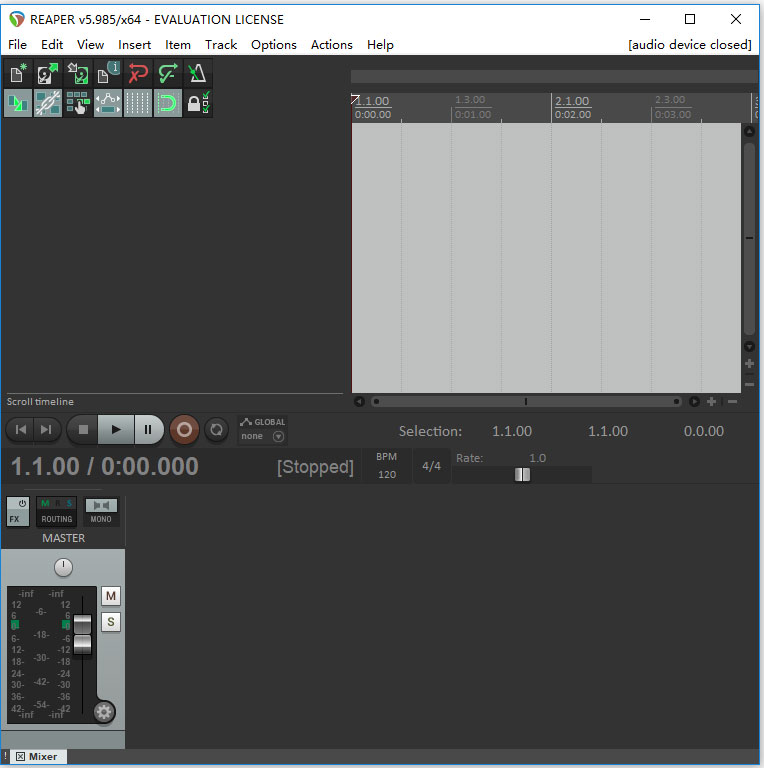Open master track settings gear icon
Image resolution: width=764 pixels, height=768 pixels.
104,712
